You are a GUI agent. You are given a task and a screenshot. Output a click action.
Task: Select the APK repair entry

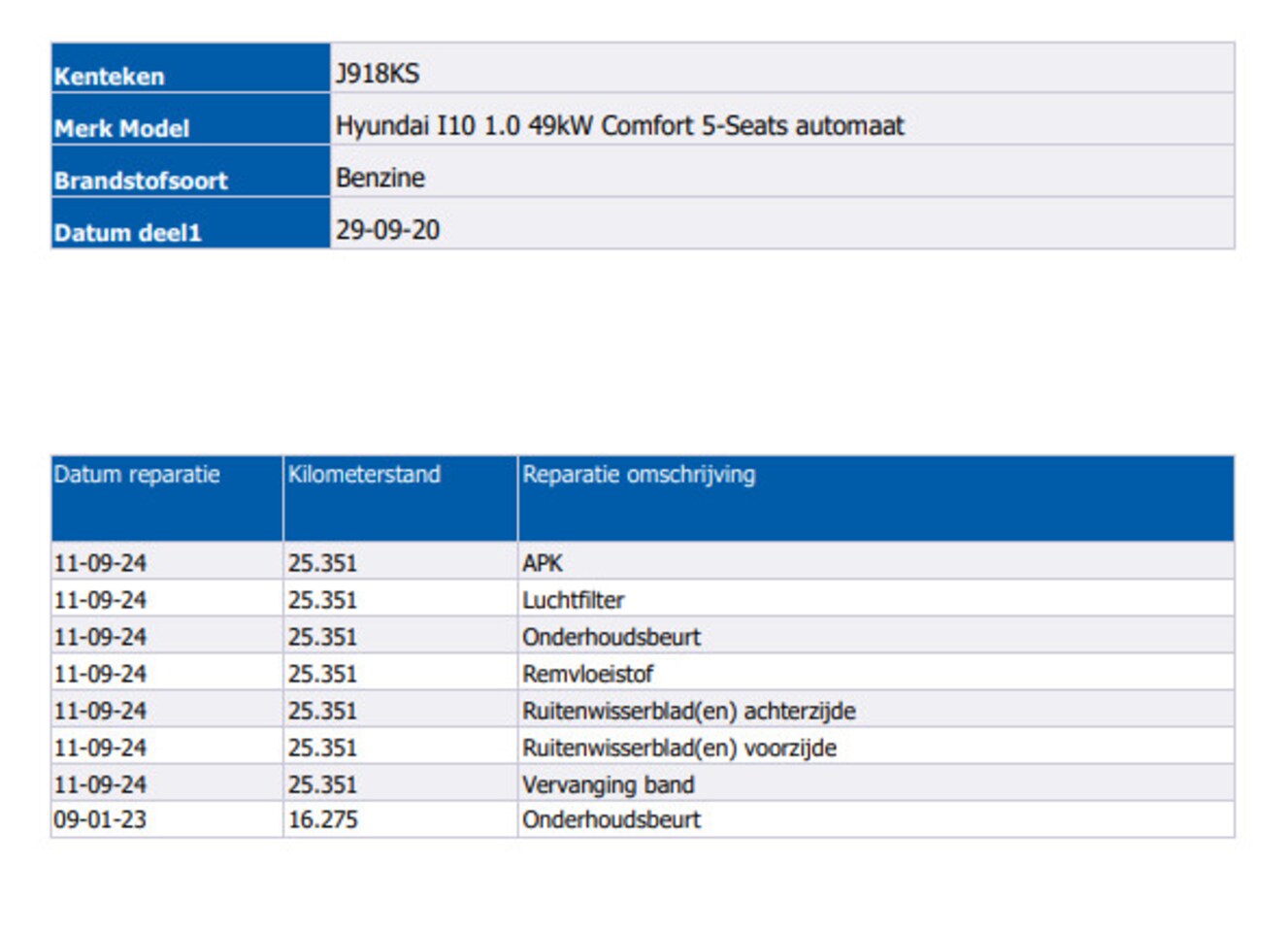543,563
